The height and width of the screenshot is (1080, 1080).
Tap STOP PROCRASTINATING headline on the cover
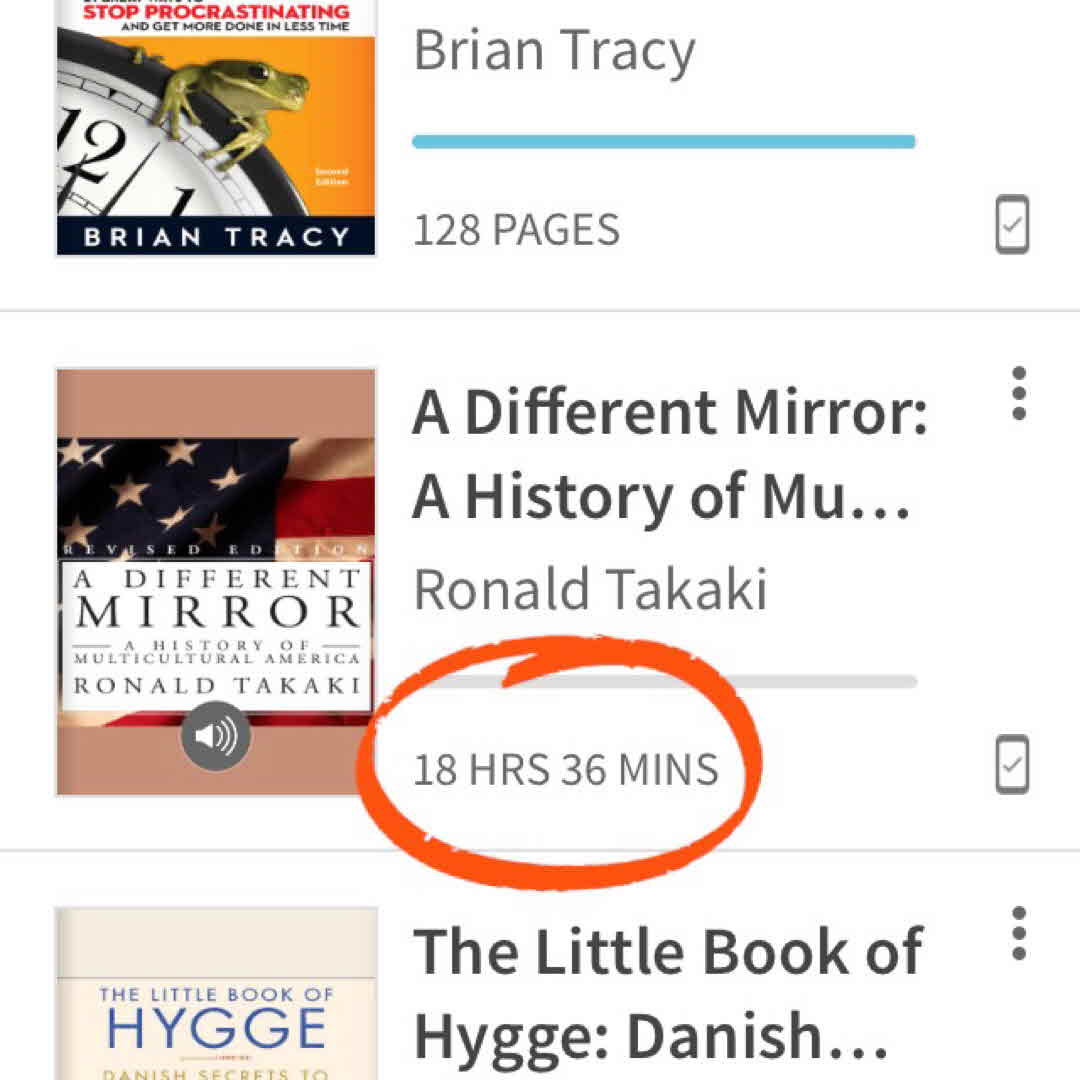click(x=216, y=14)
